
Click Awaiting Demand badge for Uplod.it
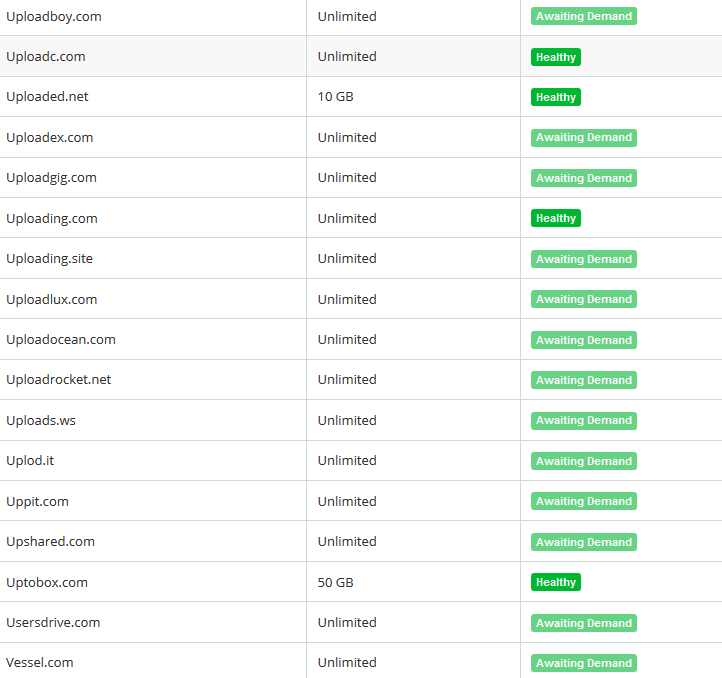point(584,461)
